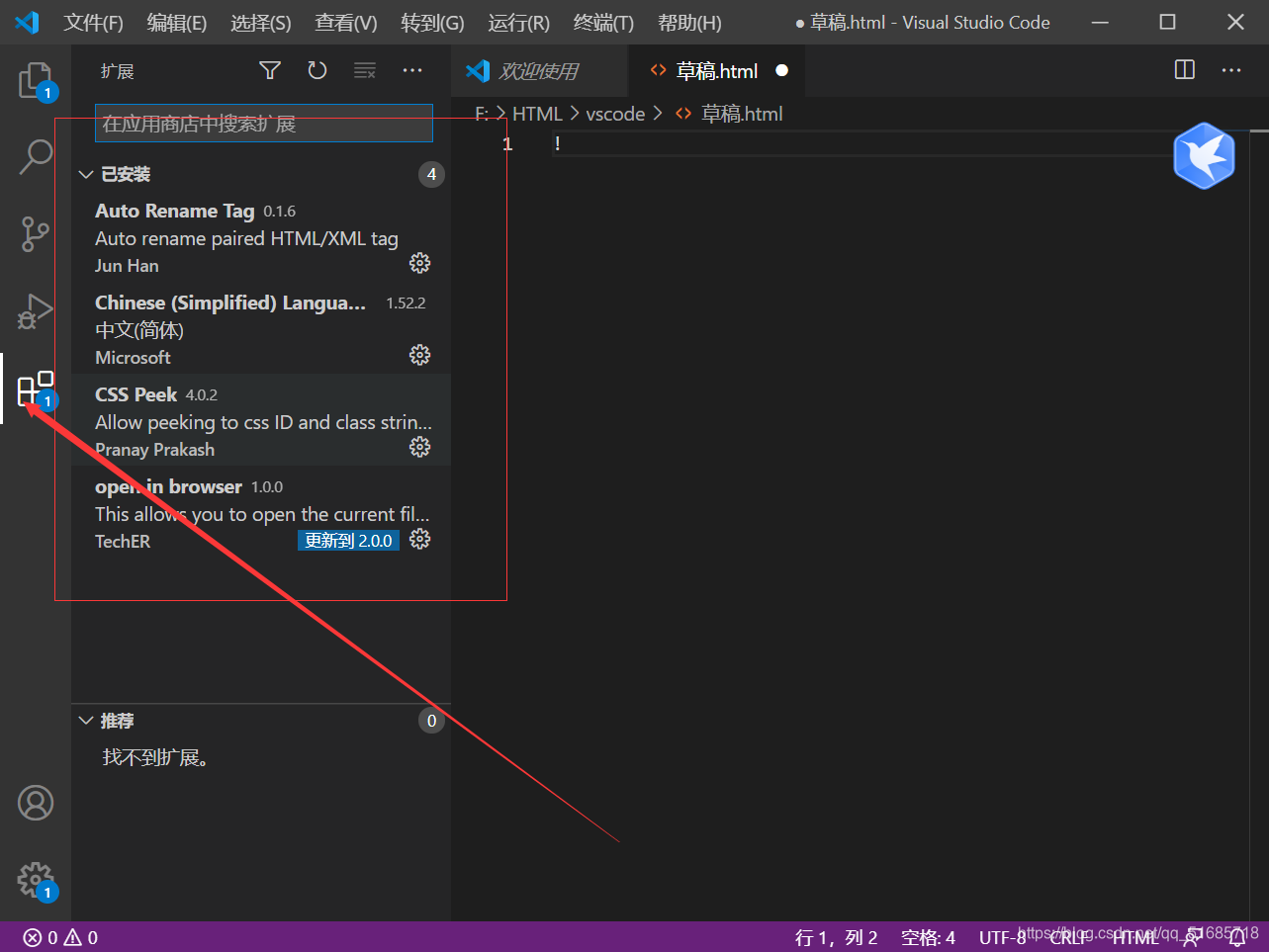The width and height of the screenshot is (1269, 952).
Task: Refresh the extensions list
Action: coord(317,70)
